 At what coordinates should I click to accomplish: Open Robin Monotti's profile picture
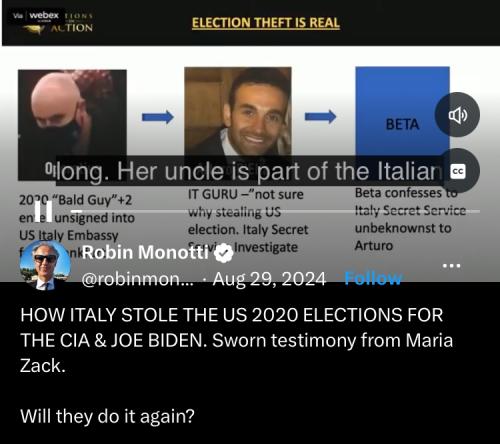pos(45,265)
